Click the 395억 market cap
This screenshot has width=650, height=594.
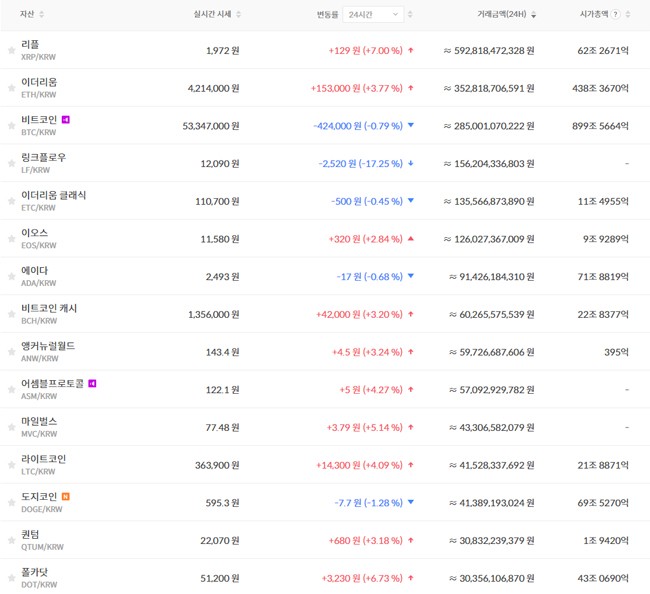point(616,352)
